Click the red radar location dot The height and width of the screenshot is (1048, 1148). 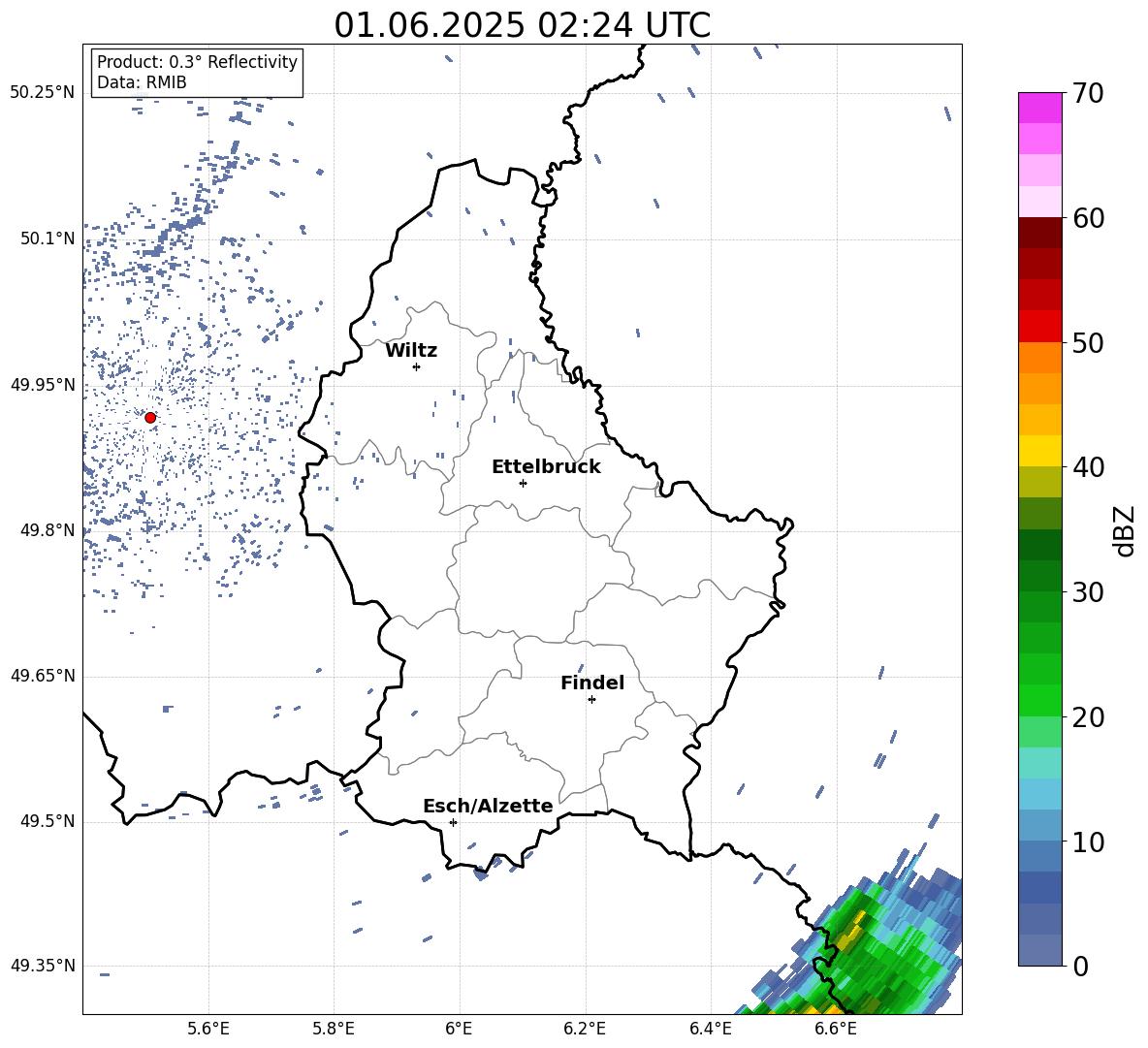click(x=150, y=418)
